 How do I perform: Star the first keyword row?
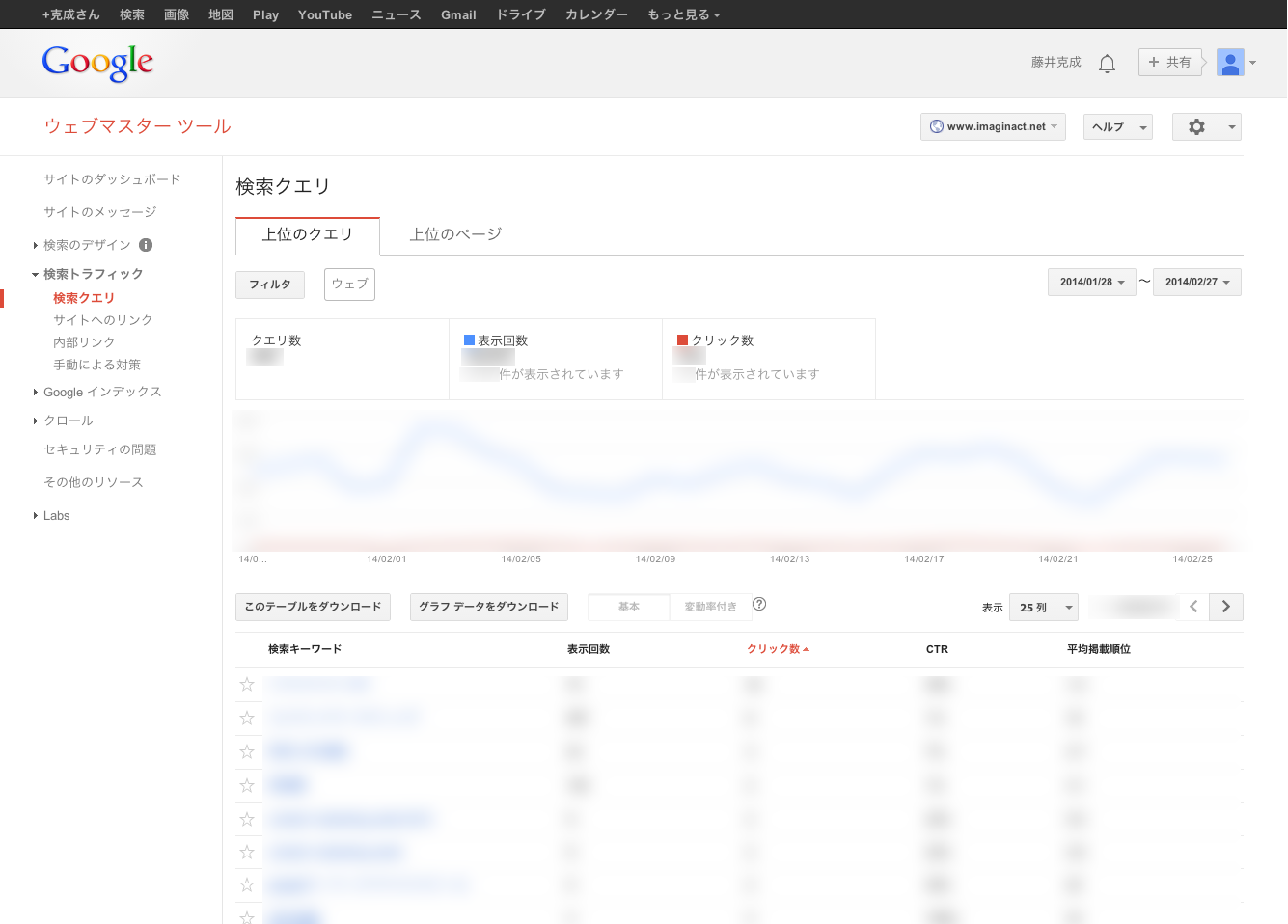[247, 685]
